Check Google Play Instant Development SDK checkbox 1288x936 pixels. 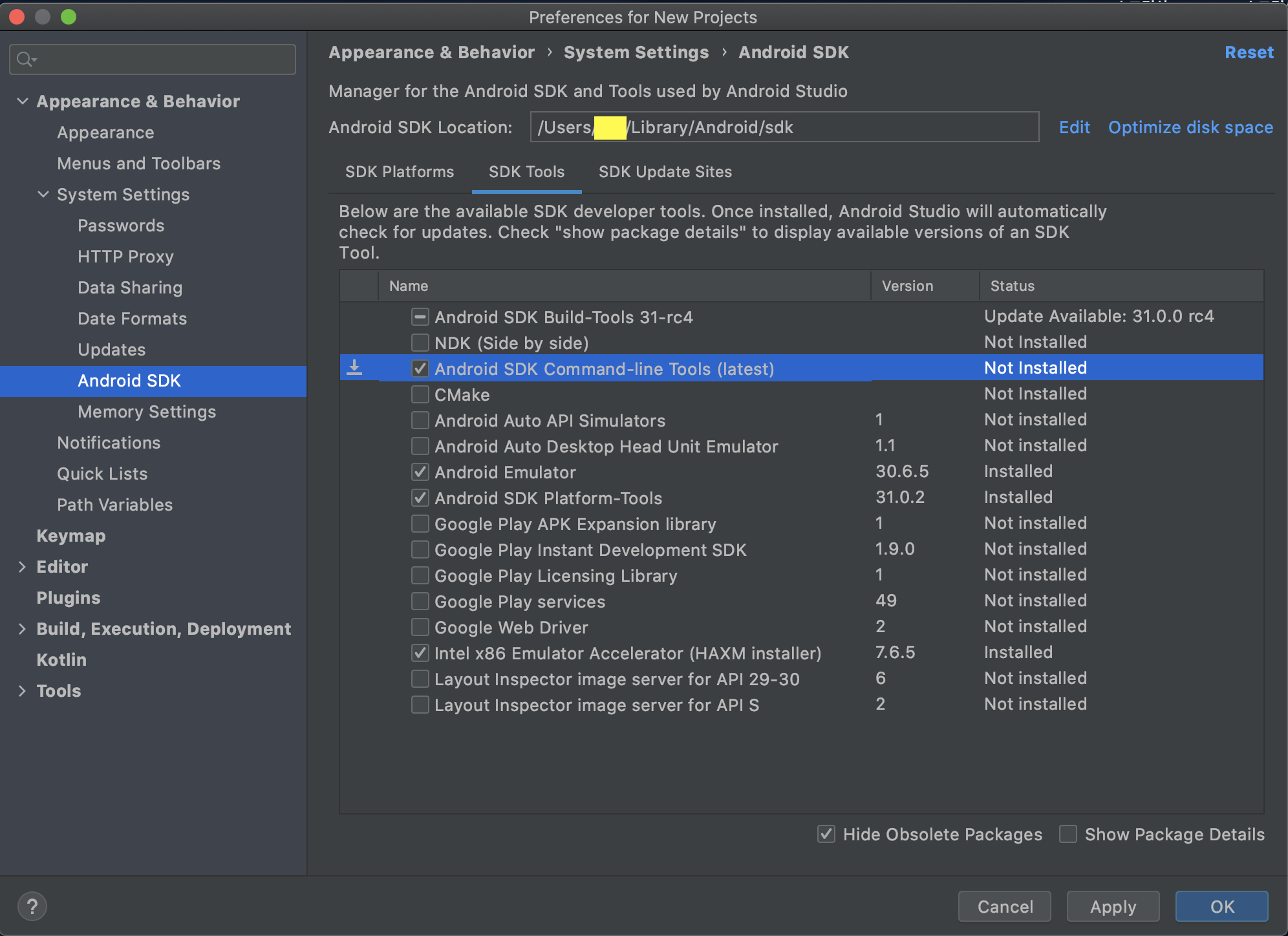(420, 549)
